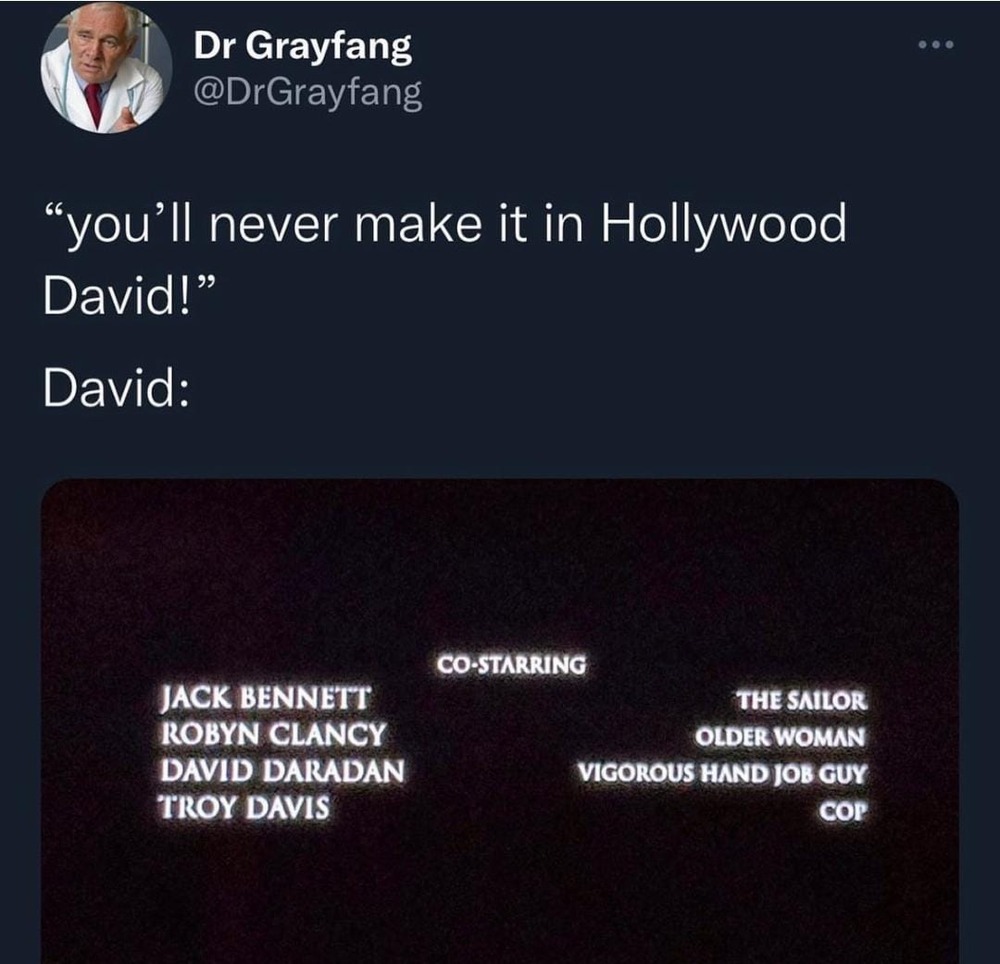Click the ROBYN CLANCY credit name
This screenshot has height=964, width=1000.
[273, 734]
